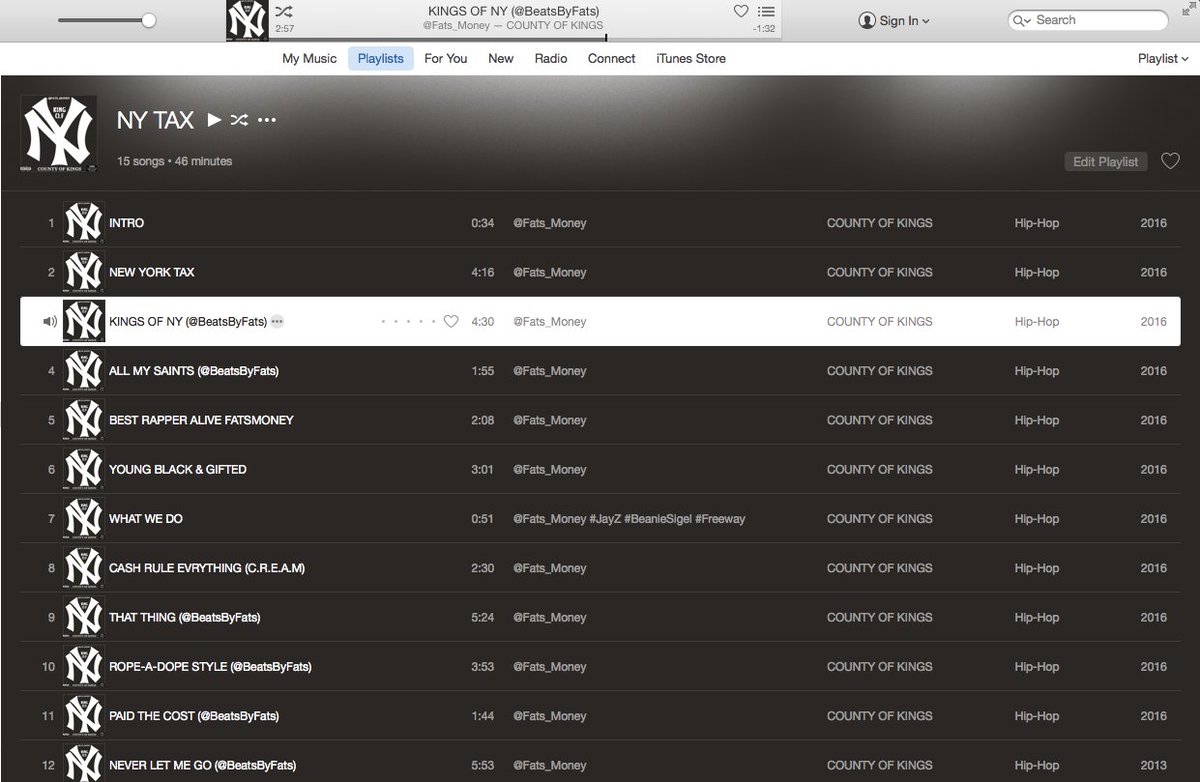This screenshot has height=782, width=1200.
Task: Select the Playlists tab
Action: [381, 58]
